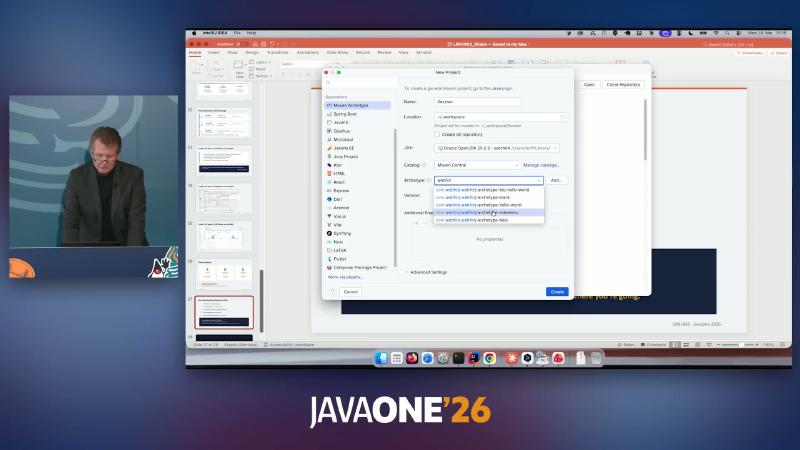Select the Next generator icon
This screenshot has width=800, height=450.
pos(329,242)
